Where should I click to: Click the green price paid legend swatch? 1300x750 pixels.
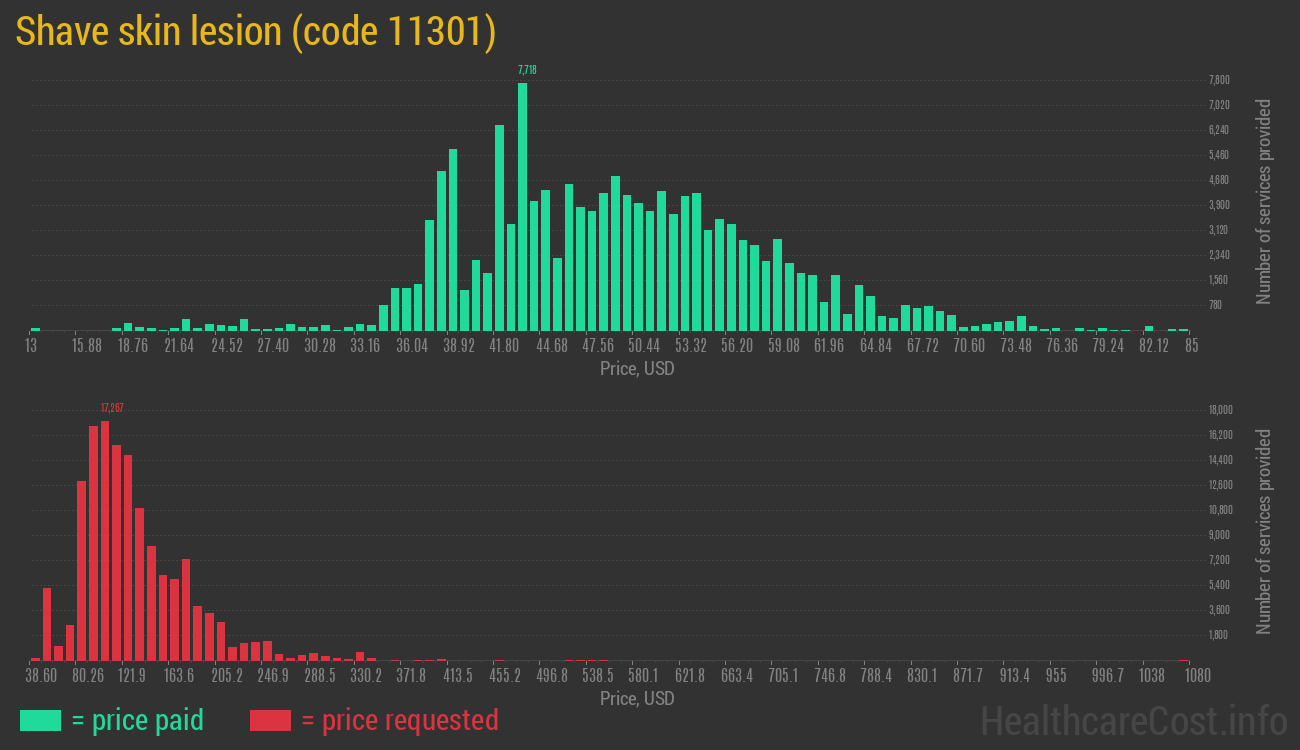(40, 720)
